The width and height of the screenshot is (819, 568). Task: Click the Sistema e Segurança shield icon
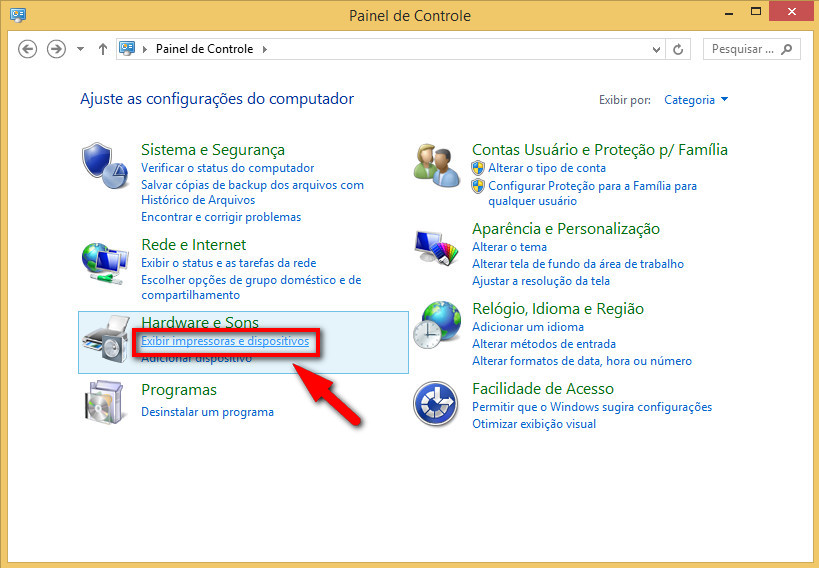[105, 165]
